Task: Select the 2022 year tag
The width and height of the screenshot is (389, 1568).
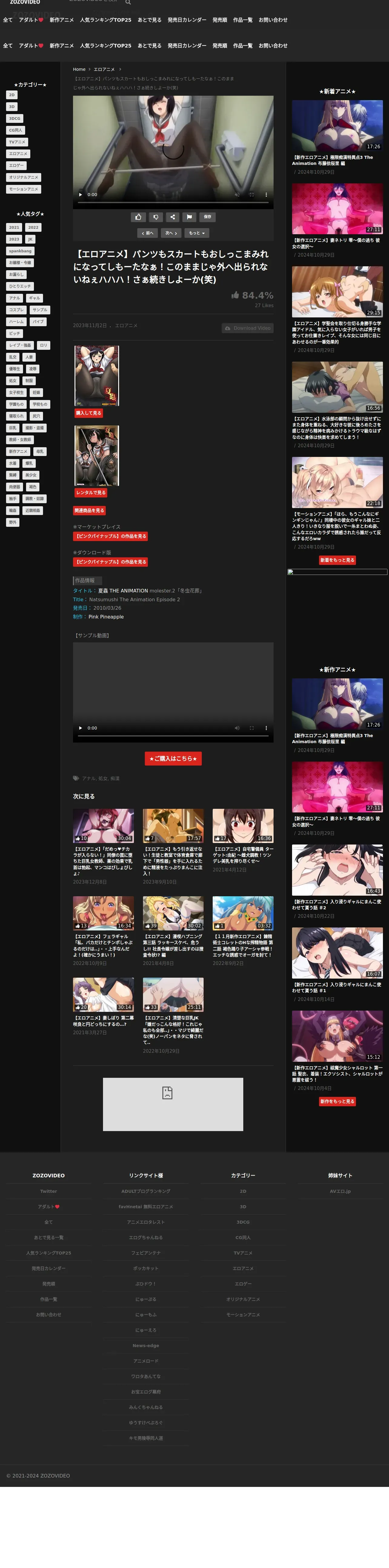Action: 34,227
